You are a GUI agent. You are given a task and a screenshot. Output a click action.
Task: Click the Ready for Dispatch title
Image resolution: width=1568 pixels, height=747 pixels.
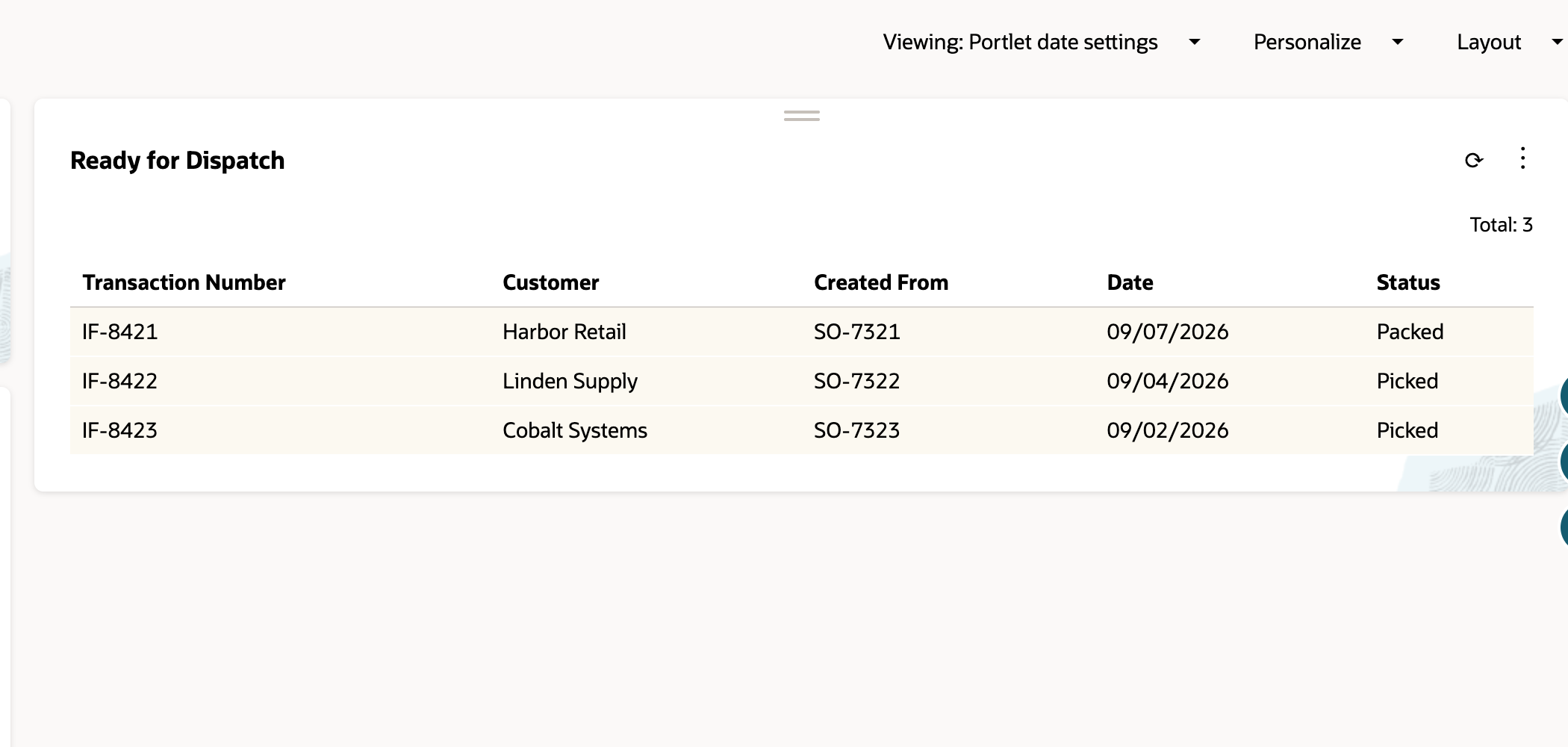pyautogui.click(x=177, y=161)
